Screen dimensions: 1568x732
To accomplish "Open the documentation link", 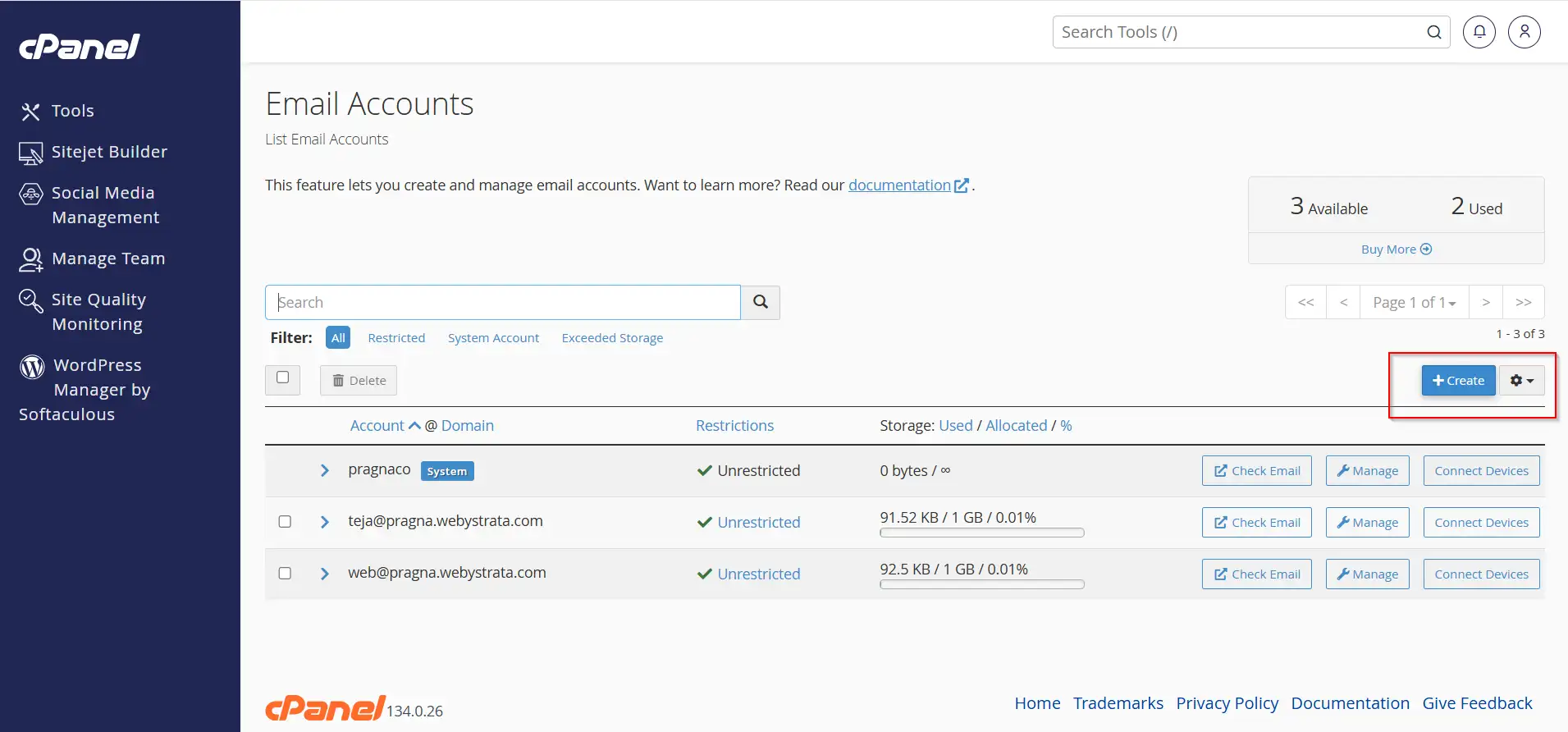I will [x=908, y=185].
